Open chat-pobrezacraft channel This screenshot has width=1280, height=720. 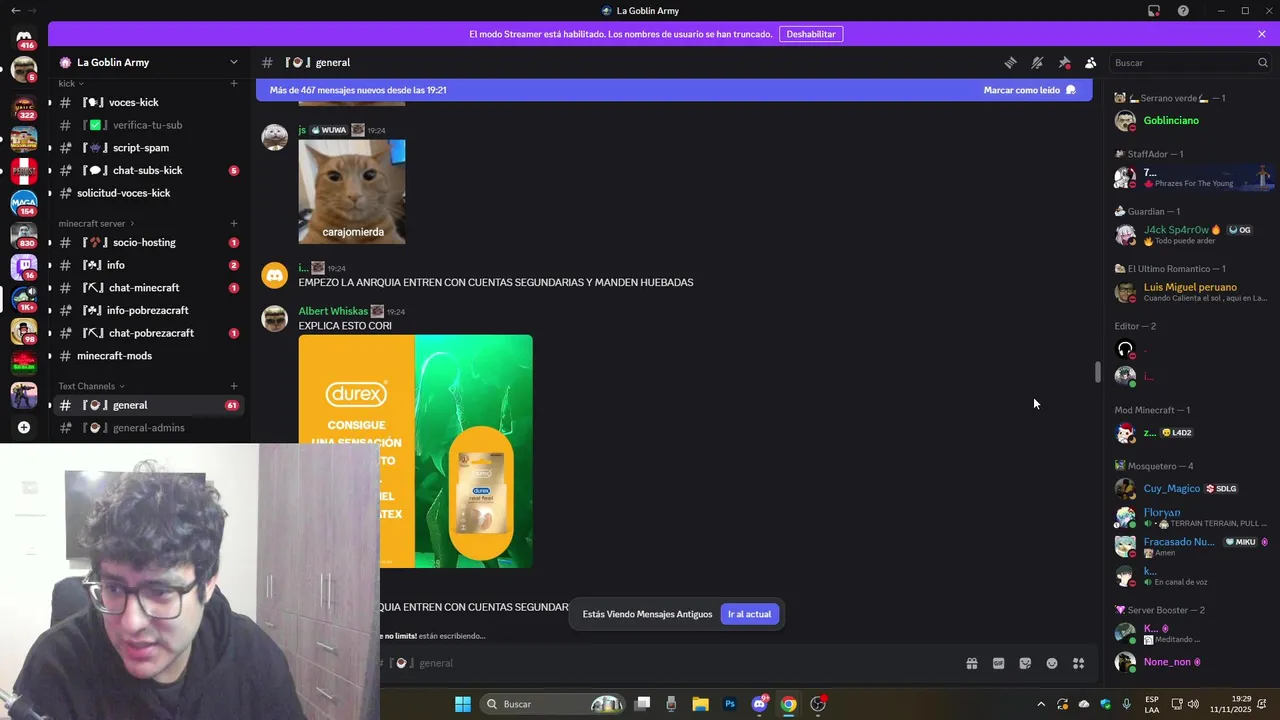tap(146, 333)
